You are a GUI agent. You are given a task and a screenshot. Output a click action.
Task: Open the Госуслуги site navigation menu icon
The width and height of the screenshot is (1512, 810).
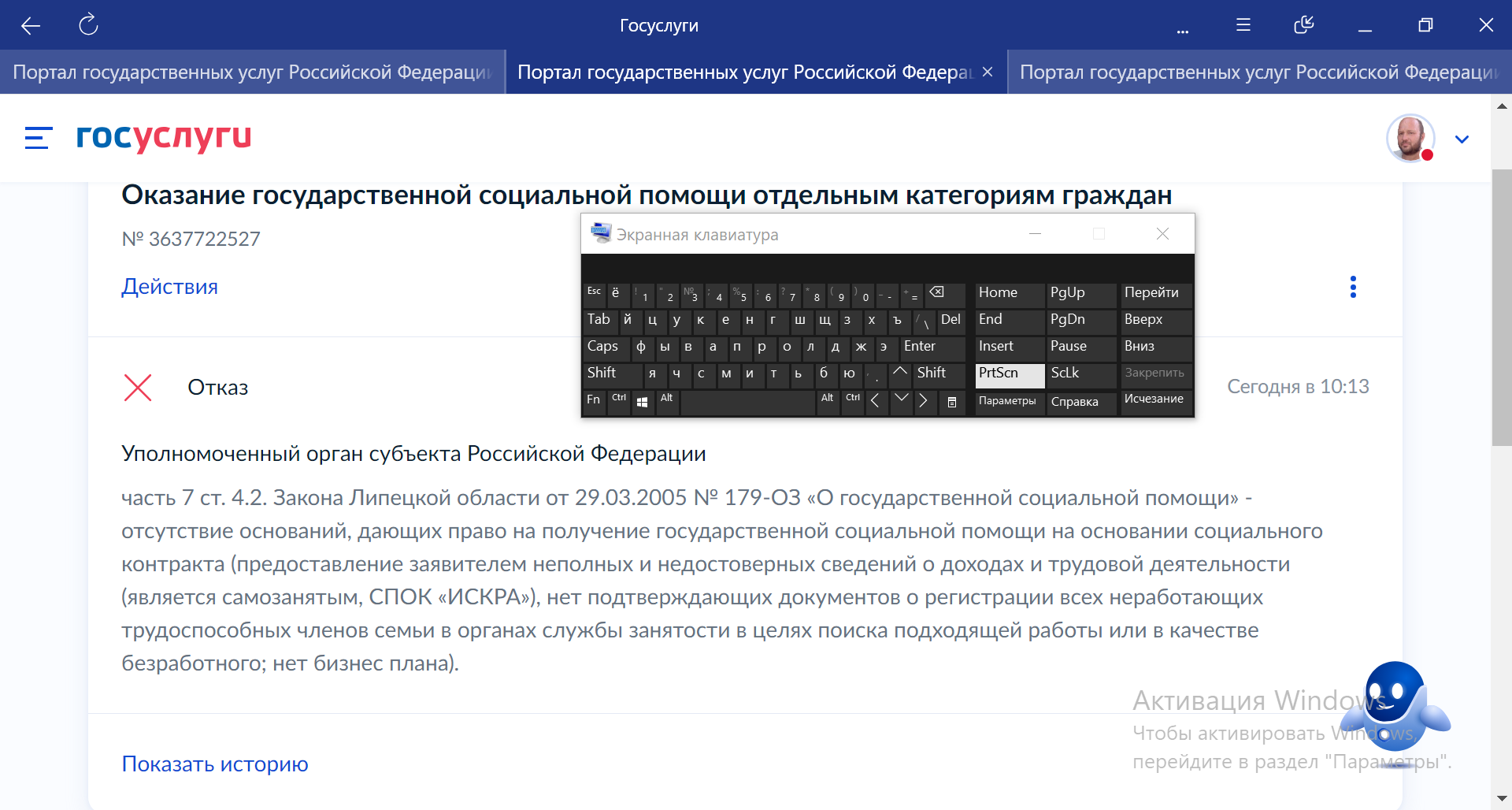[x=39, y=138]
